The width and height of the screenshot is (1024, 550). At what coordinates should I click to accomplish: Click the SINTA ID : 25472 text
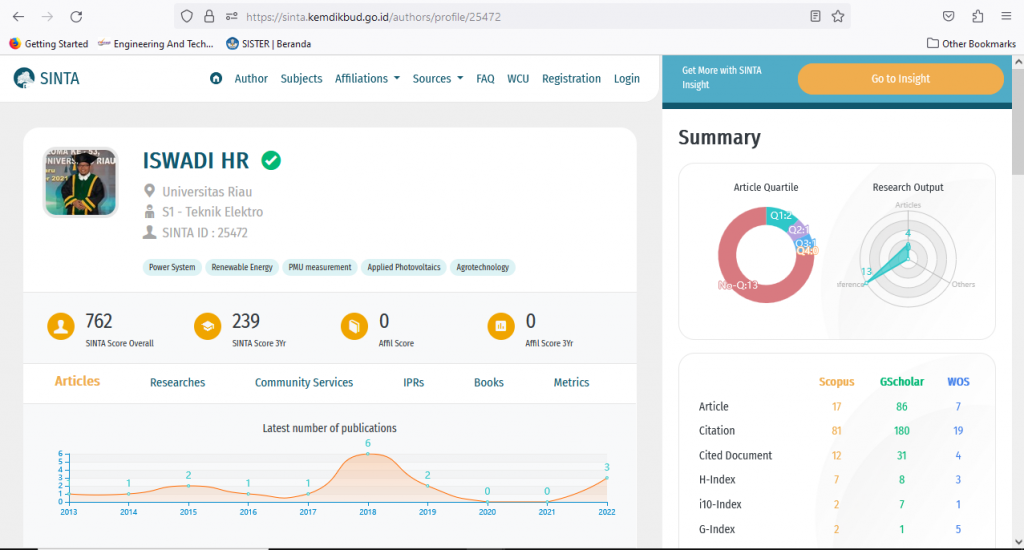click(204, 233)
